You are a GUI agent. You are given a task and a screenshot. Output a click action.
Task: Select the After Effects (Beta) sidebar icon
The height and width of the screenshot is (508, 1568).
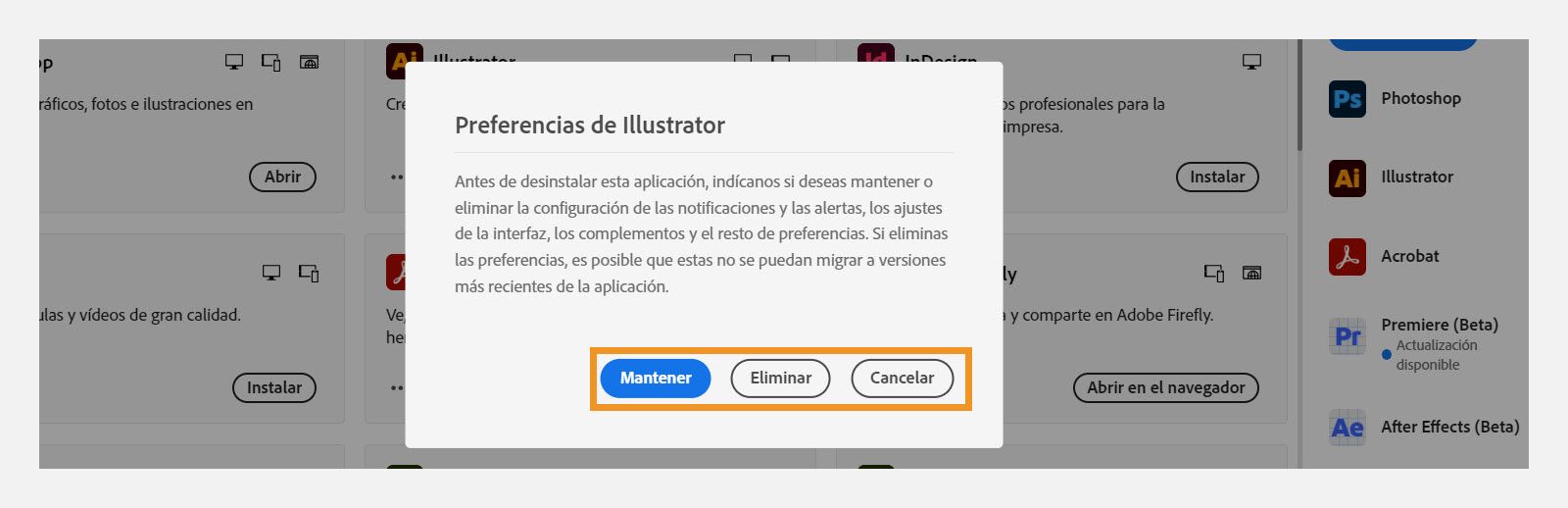[x=1347, y=428]
